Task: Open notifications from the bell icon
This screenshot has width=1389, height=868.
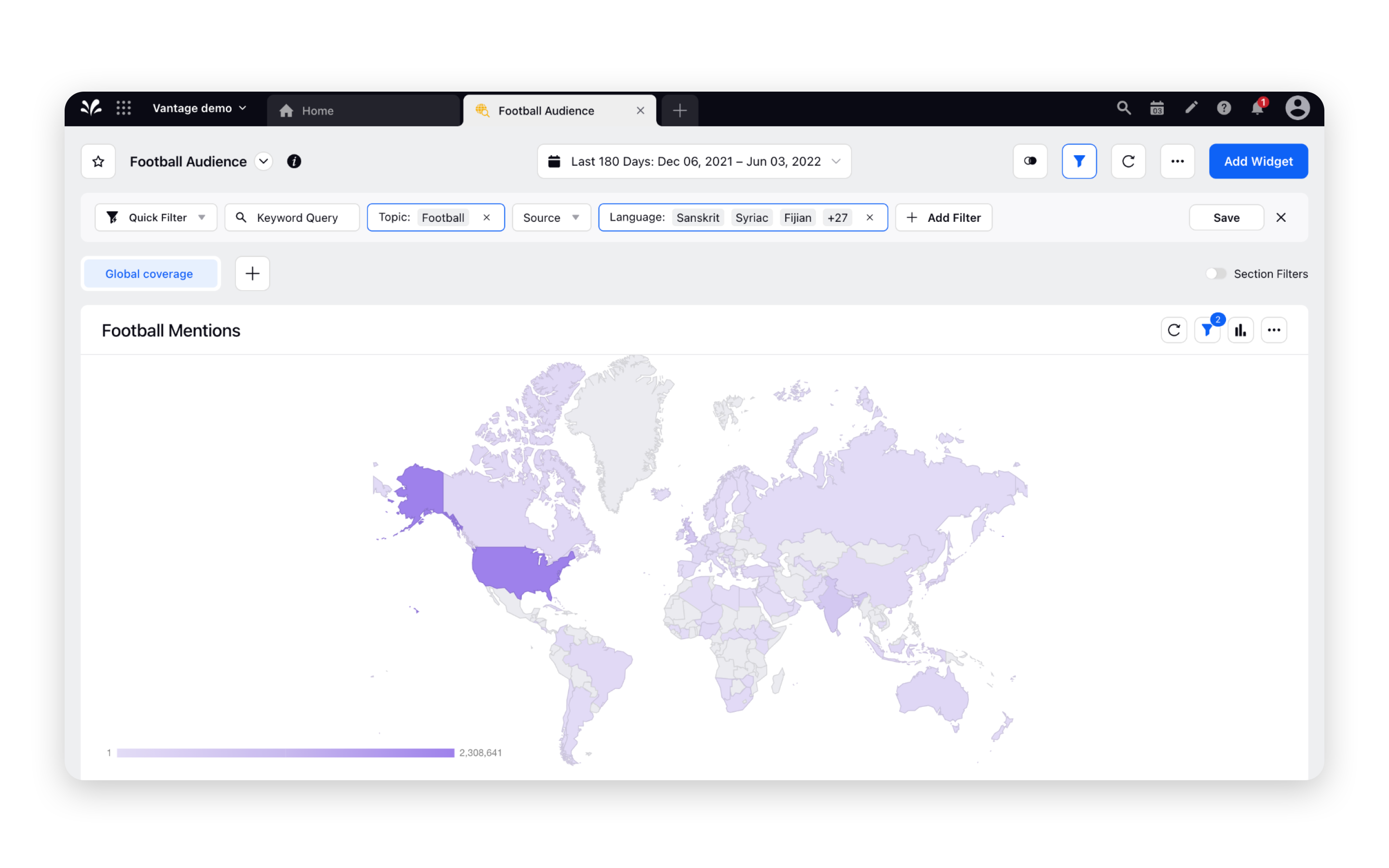Action: point(1257,108)
